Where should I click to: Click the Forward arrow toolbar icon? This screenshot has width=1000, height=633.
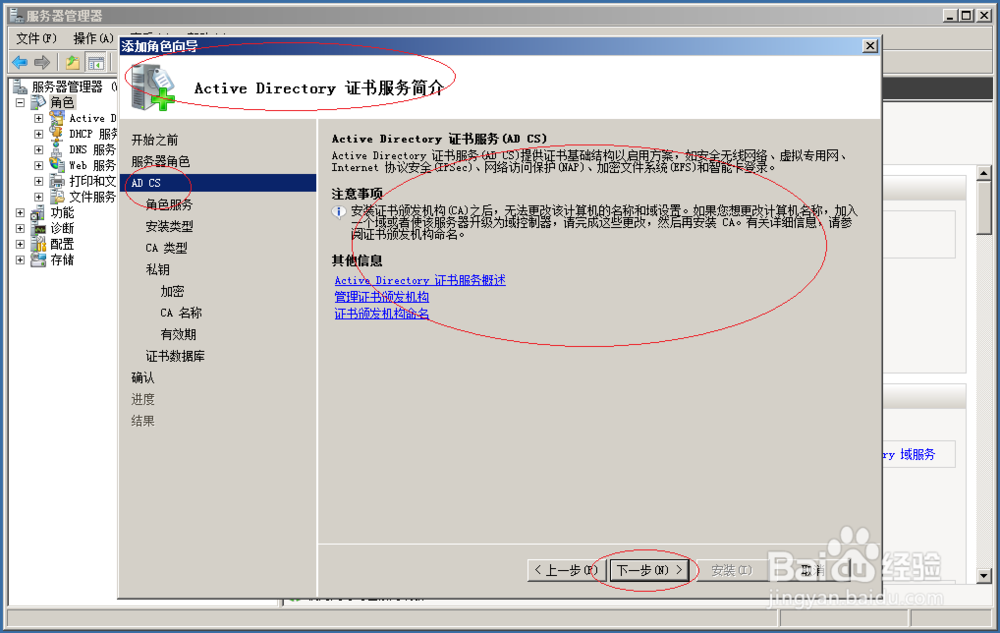tap(42, 62)
